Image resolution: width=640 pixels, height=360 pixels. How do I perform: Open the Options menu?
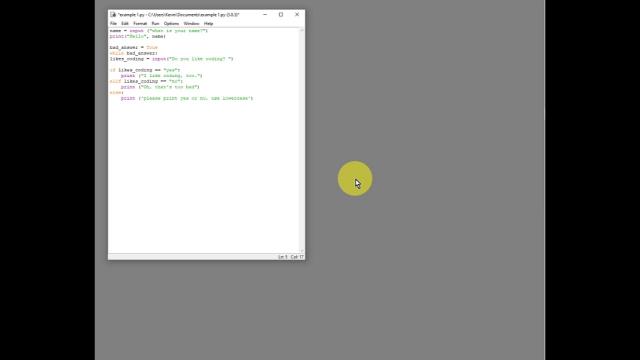coord(171,24)
